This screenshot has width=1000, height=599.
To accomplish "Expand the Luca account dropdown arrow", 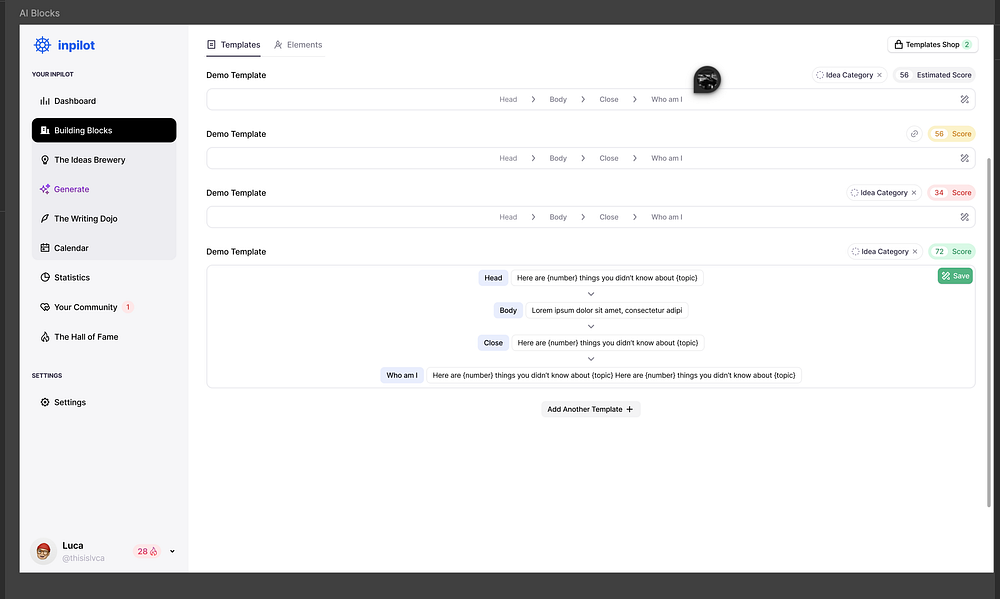I will (x=172, y=551).
